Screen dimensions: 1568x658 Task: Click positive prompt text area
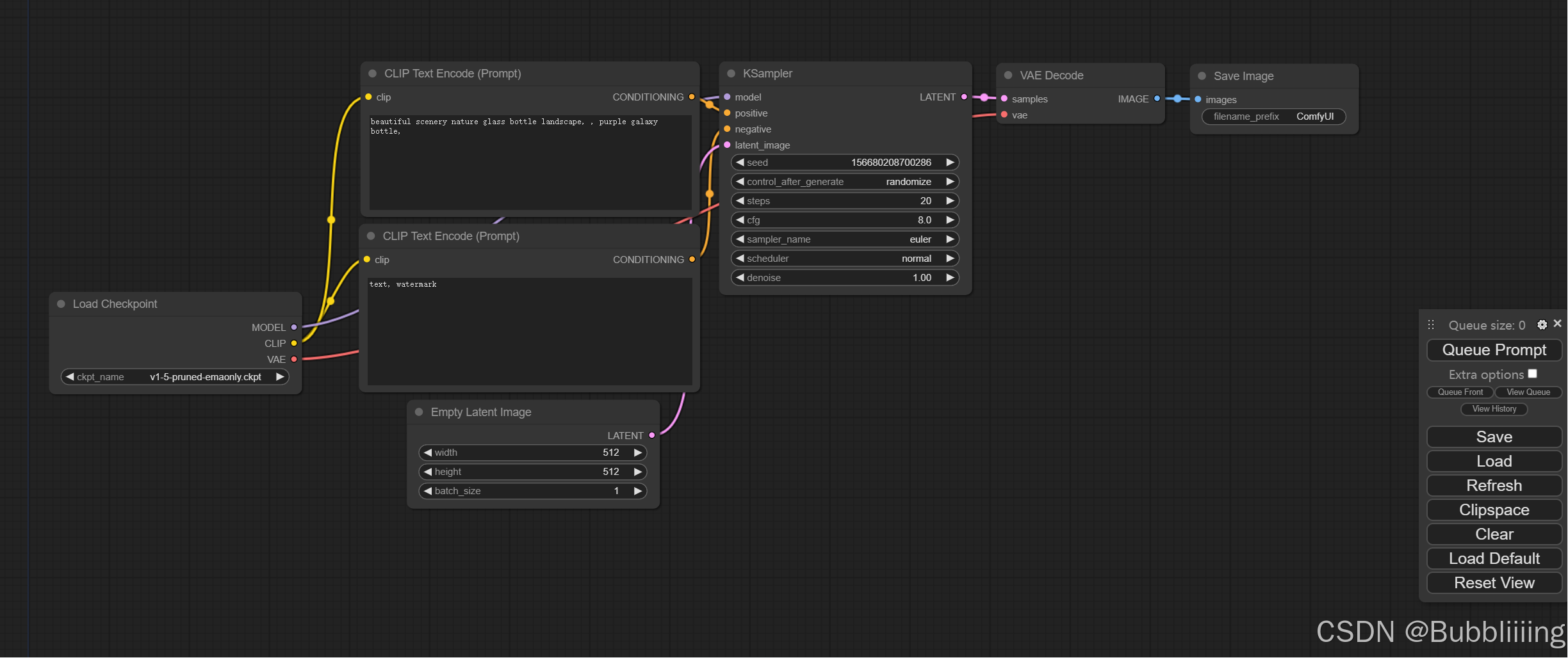(530, 163)
